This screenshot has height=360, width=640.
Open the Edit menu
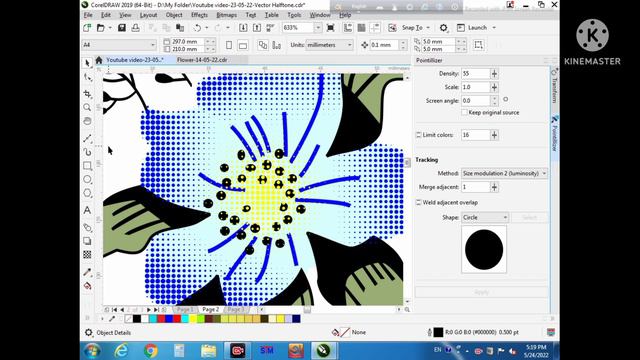coord(106,15)
